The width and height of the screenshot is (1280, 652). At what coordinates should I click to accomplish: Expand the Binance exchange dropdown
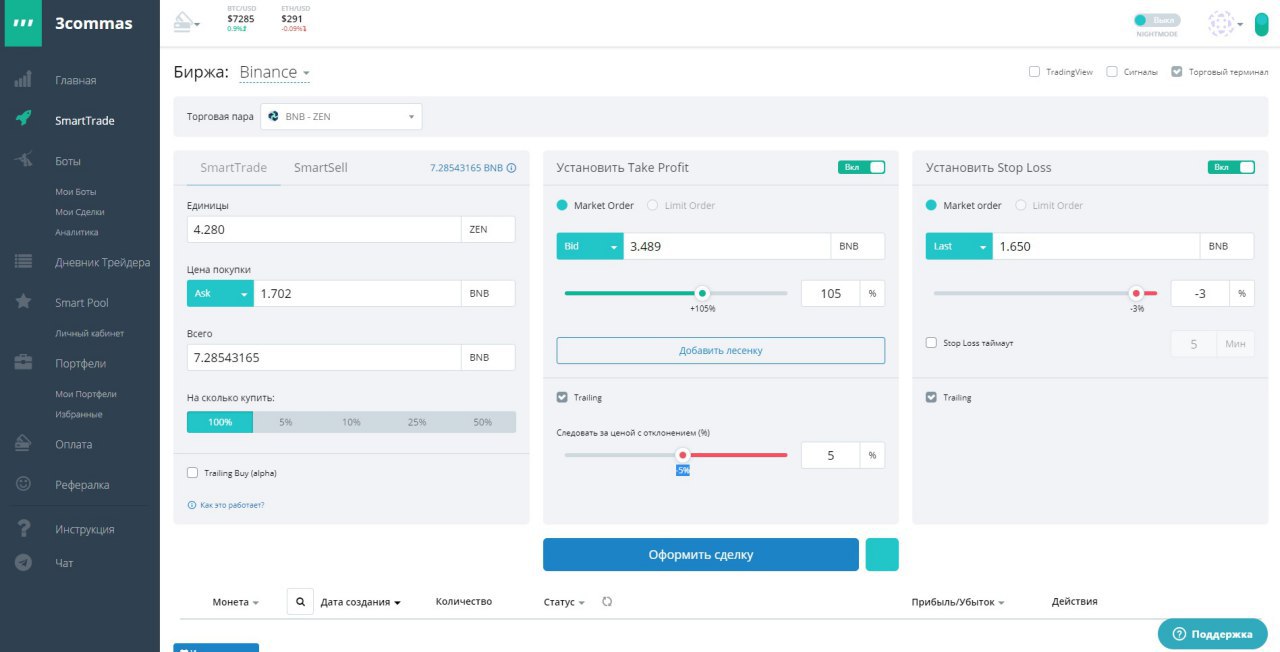point(274,72)
